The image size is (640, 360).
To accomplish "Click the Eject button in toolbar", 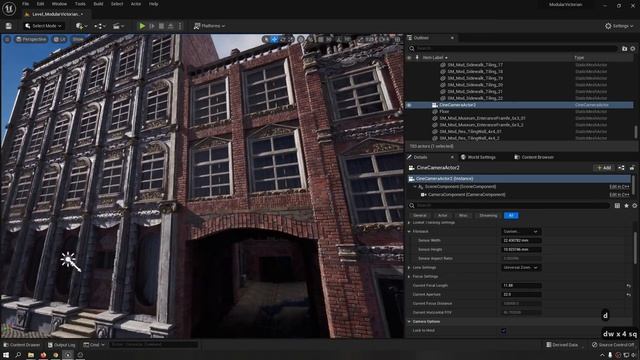I will tap(171, 26).
